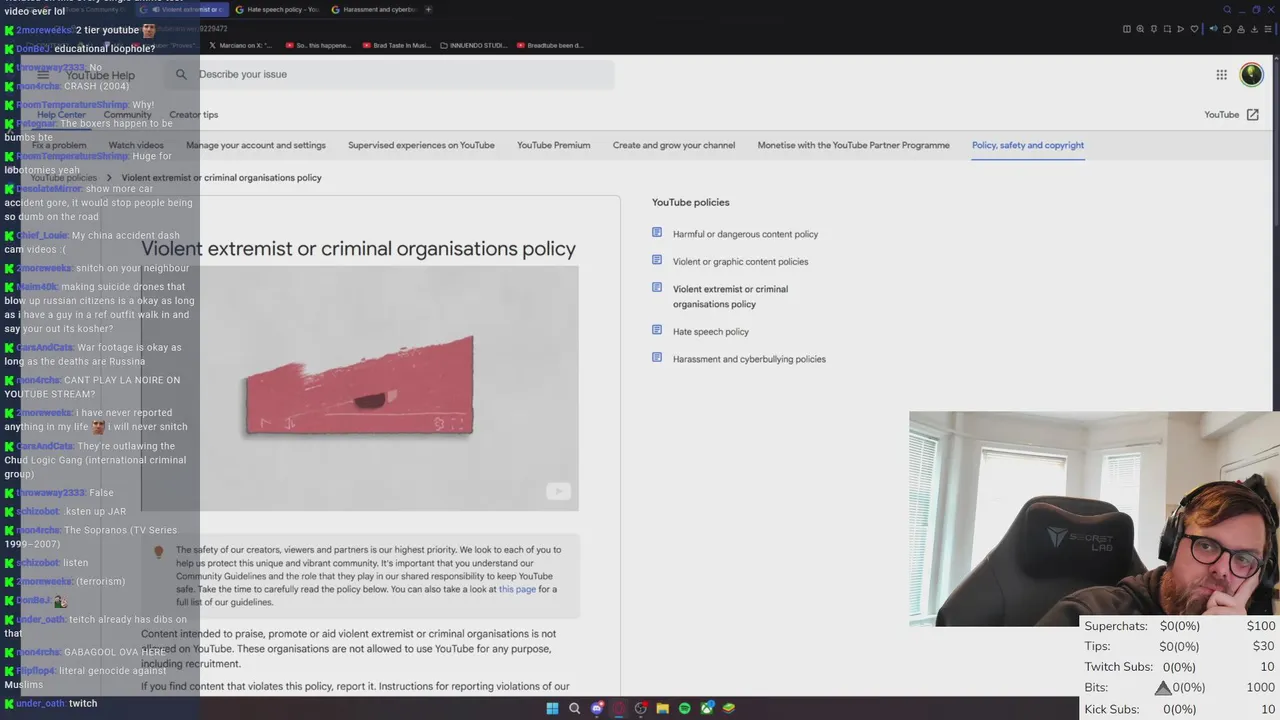
Task: Open OBS Studio from the taskbar
Action: pyautogui.click(x=641, y=708)
